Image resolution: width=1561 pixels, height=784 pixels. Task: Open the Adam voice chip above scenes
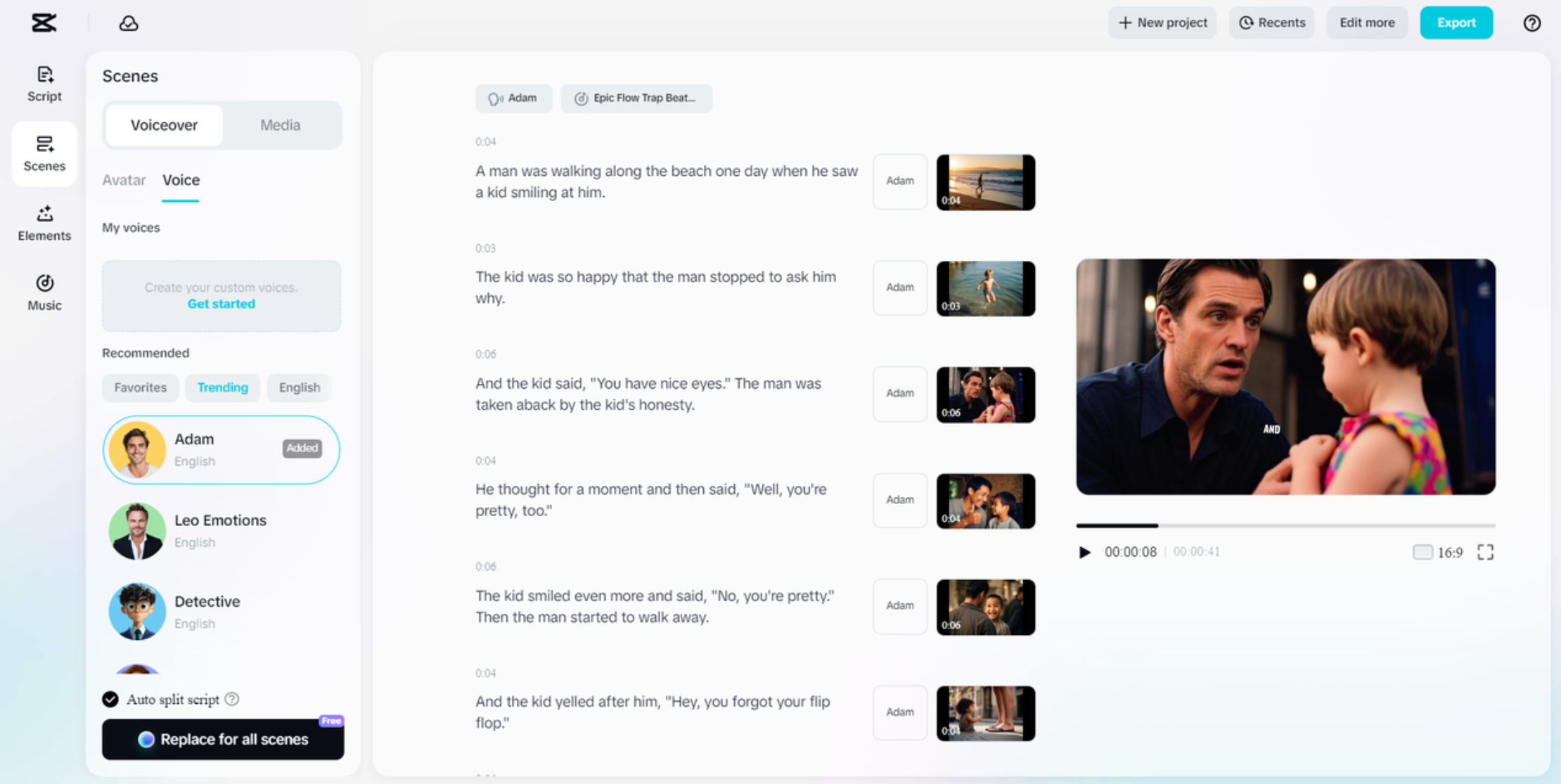pos(514,98)
